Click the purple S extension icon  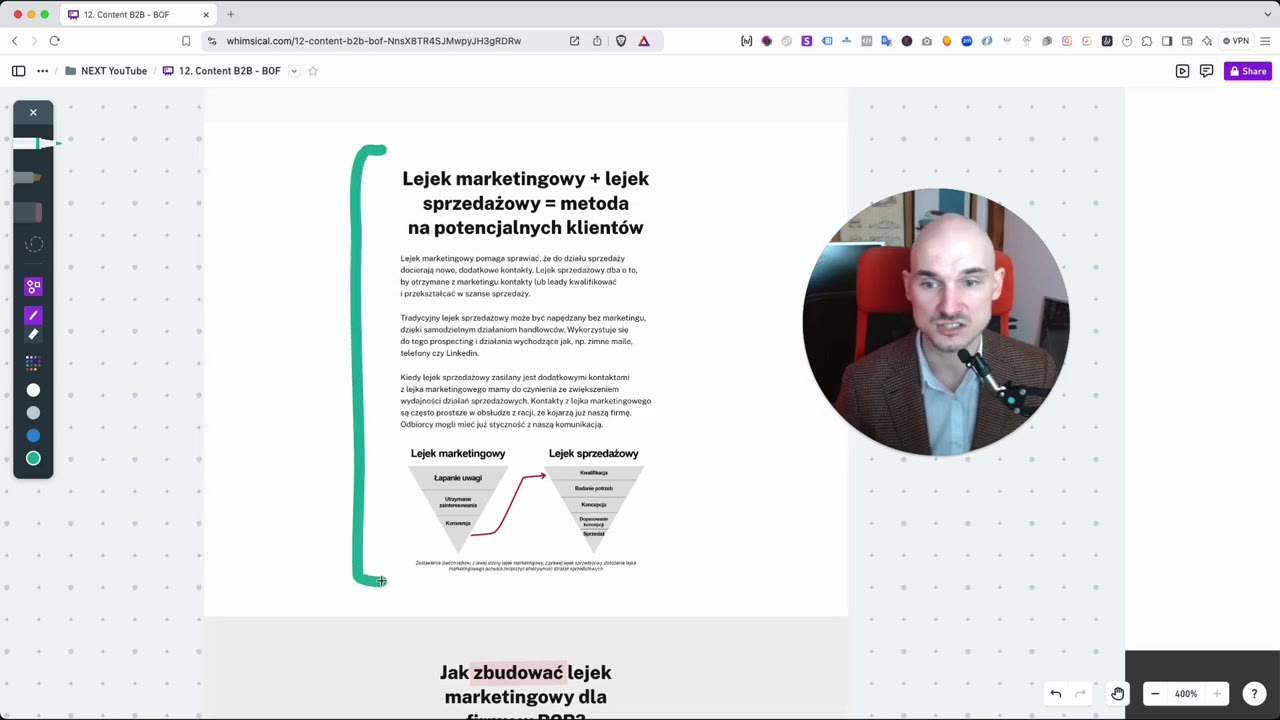[807, 41]
